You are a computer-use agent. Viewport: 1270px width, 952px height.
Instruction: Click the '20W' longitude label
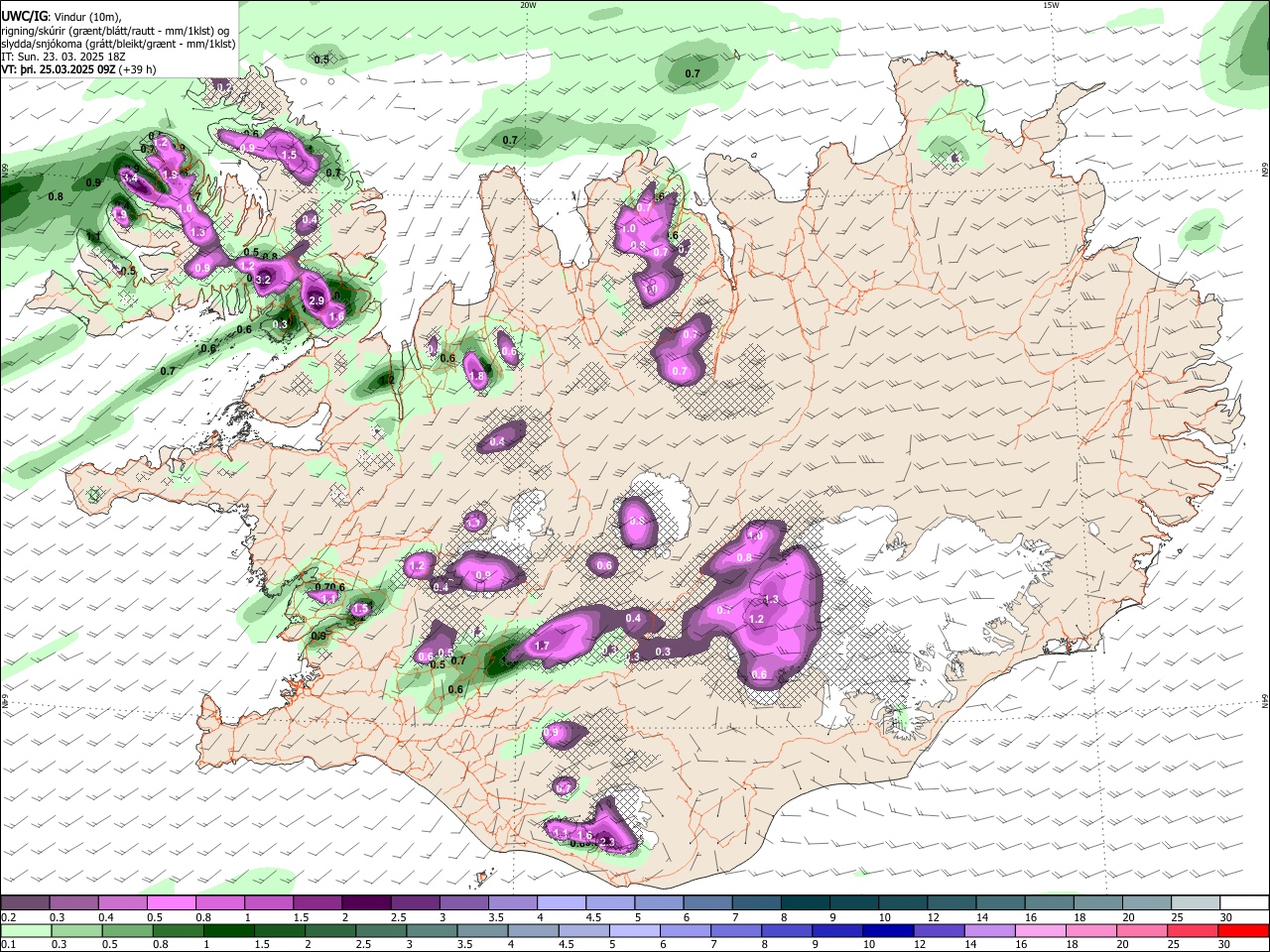coord(528,5)
